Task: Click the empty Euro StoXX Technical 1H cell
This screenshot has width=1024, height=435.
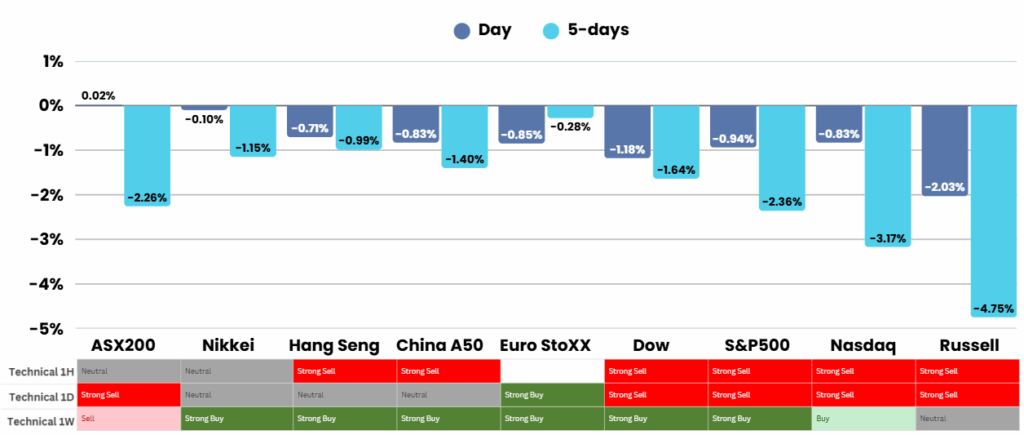Action: 549,372
